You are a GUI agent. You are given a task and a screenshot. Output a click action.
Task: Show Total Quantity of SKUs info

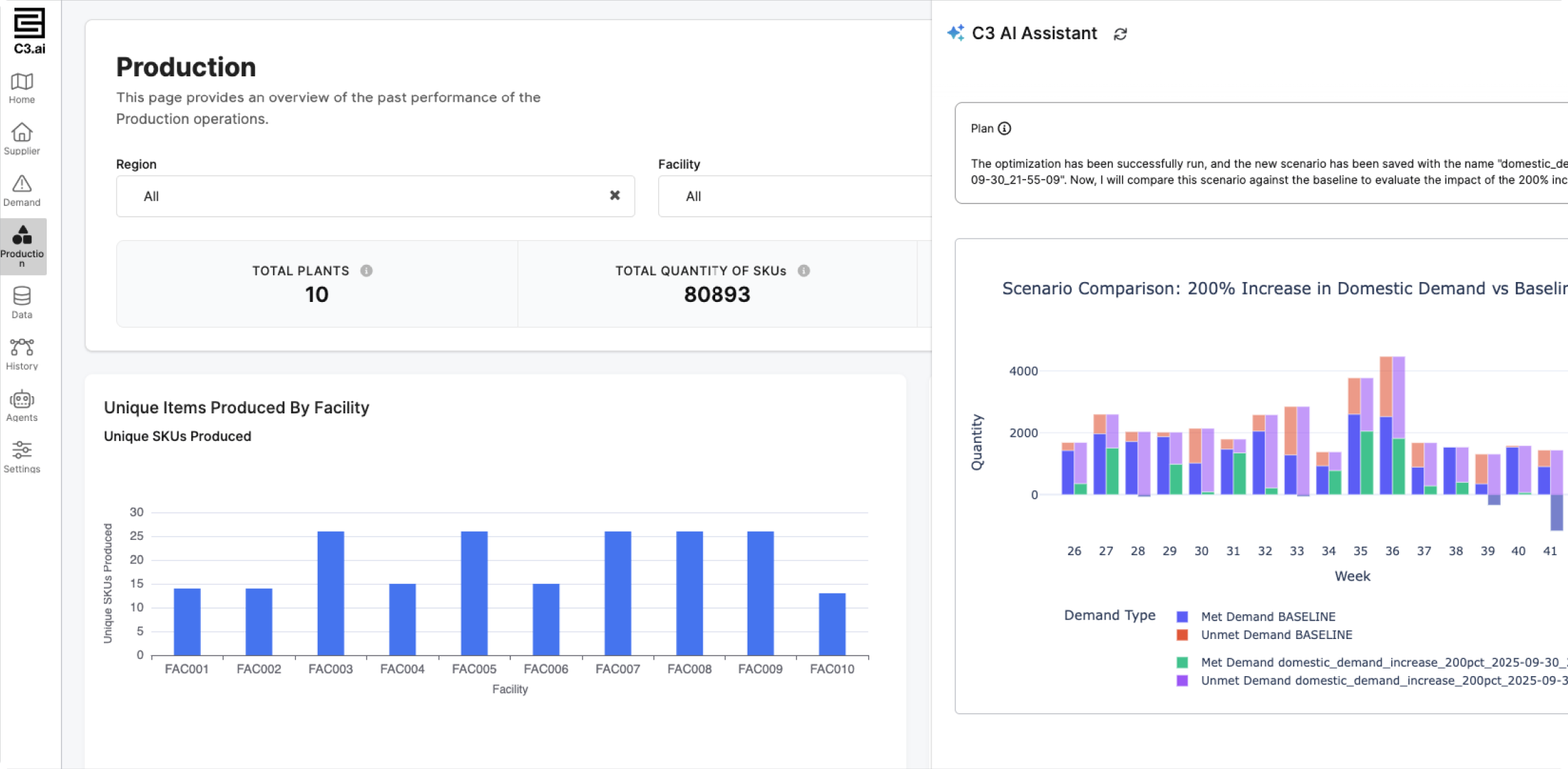pos(804,271)
